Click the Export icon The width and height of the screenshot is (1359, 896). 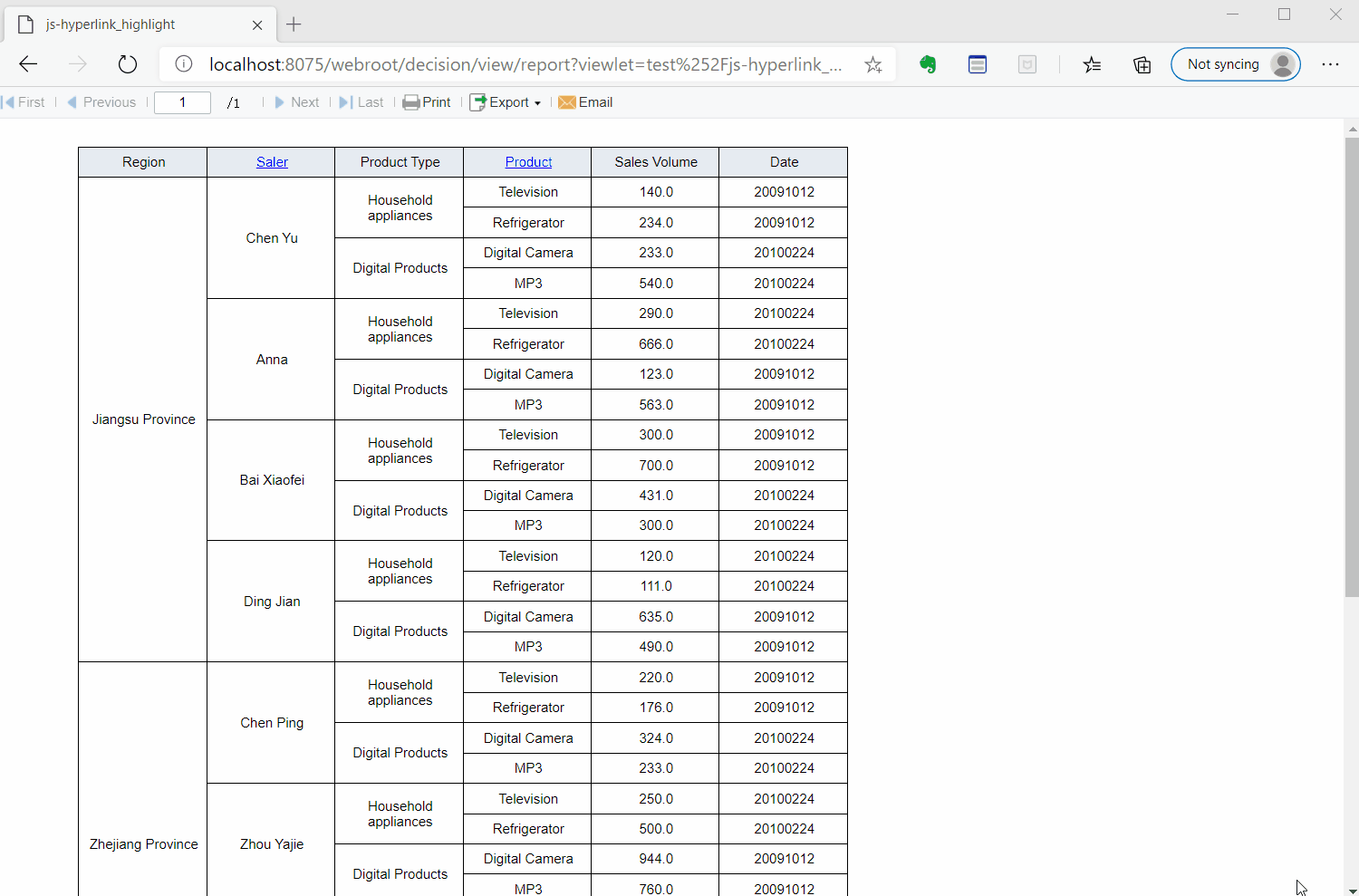pos(477,101)
